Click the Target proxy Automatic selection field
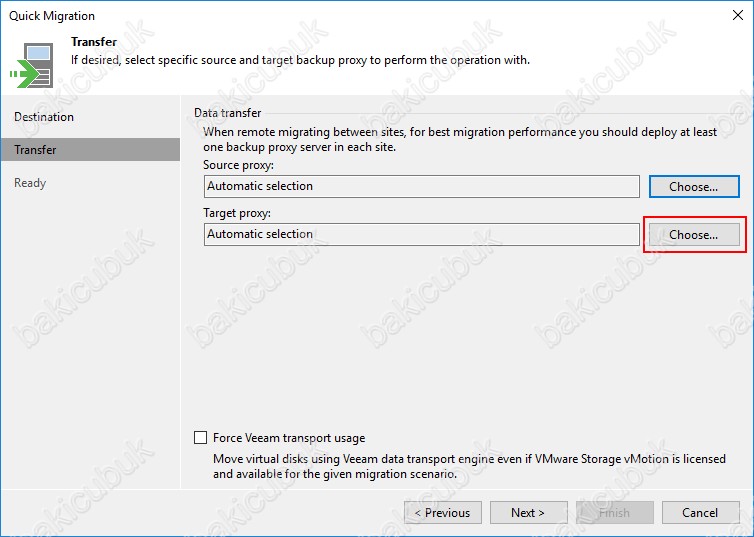Image resolution: width=754 pixels, height=537 pixels. [x=422, y=234]
